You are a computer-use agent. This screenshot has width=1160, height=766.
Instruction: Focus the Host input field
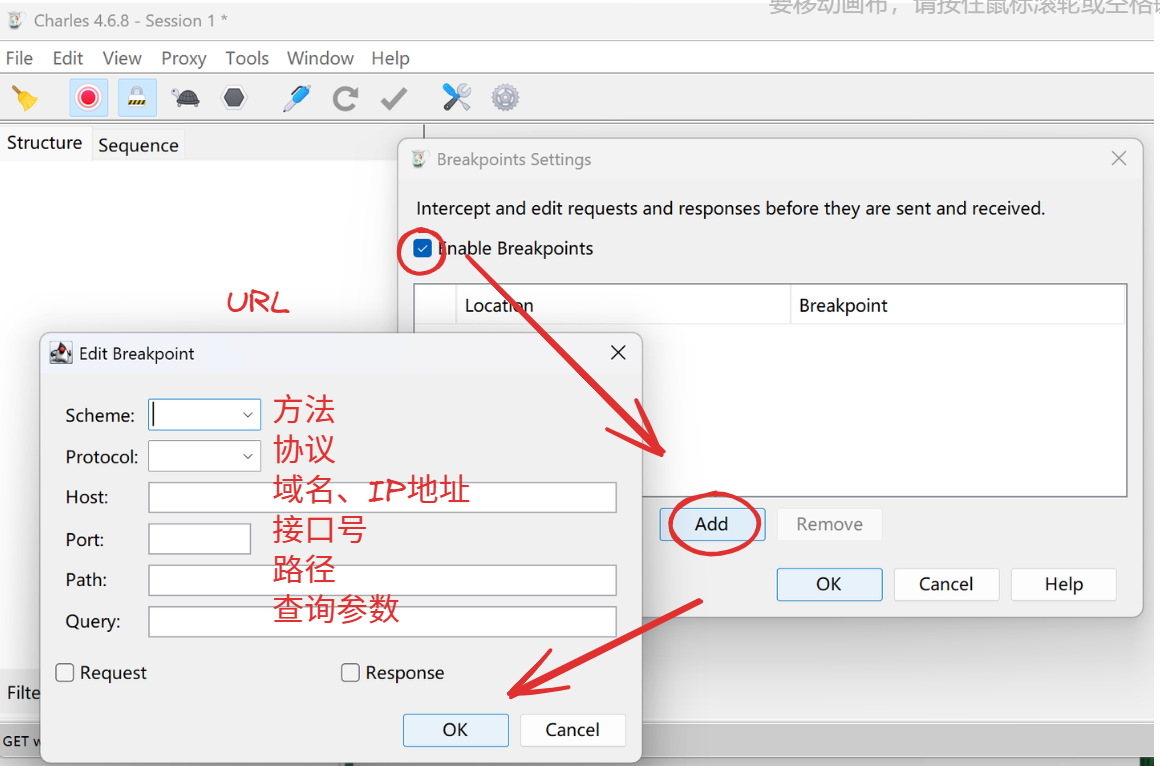382,497
